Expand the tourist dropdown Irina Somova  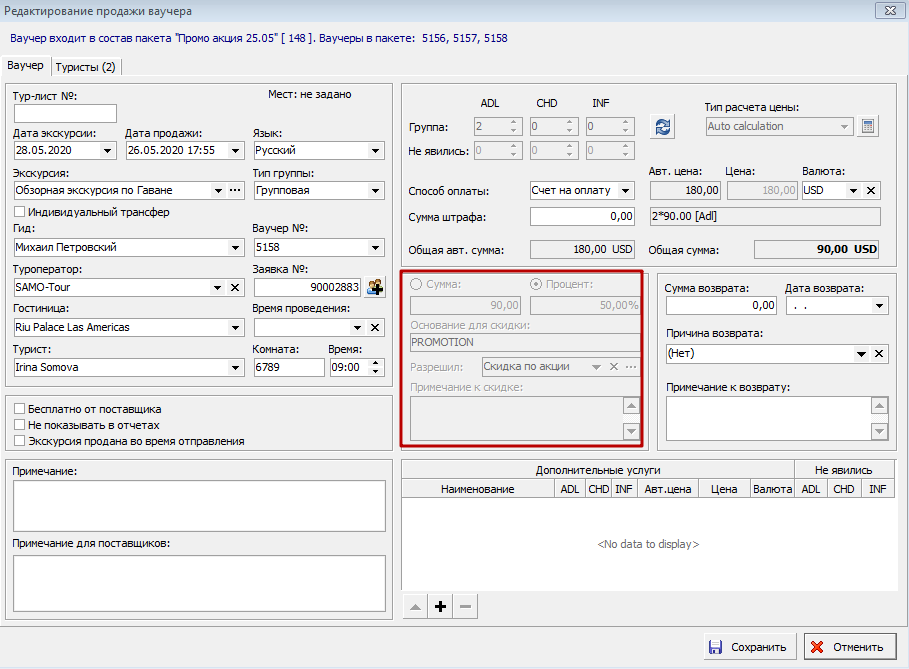click(235, 368)
